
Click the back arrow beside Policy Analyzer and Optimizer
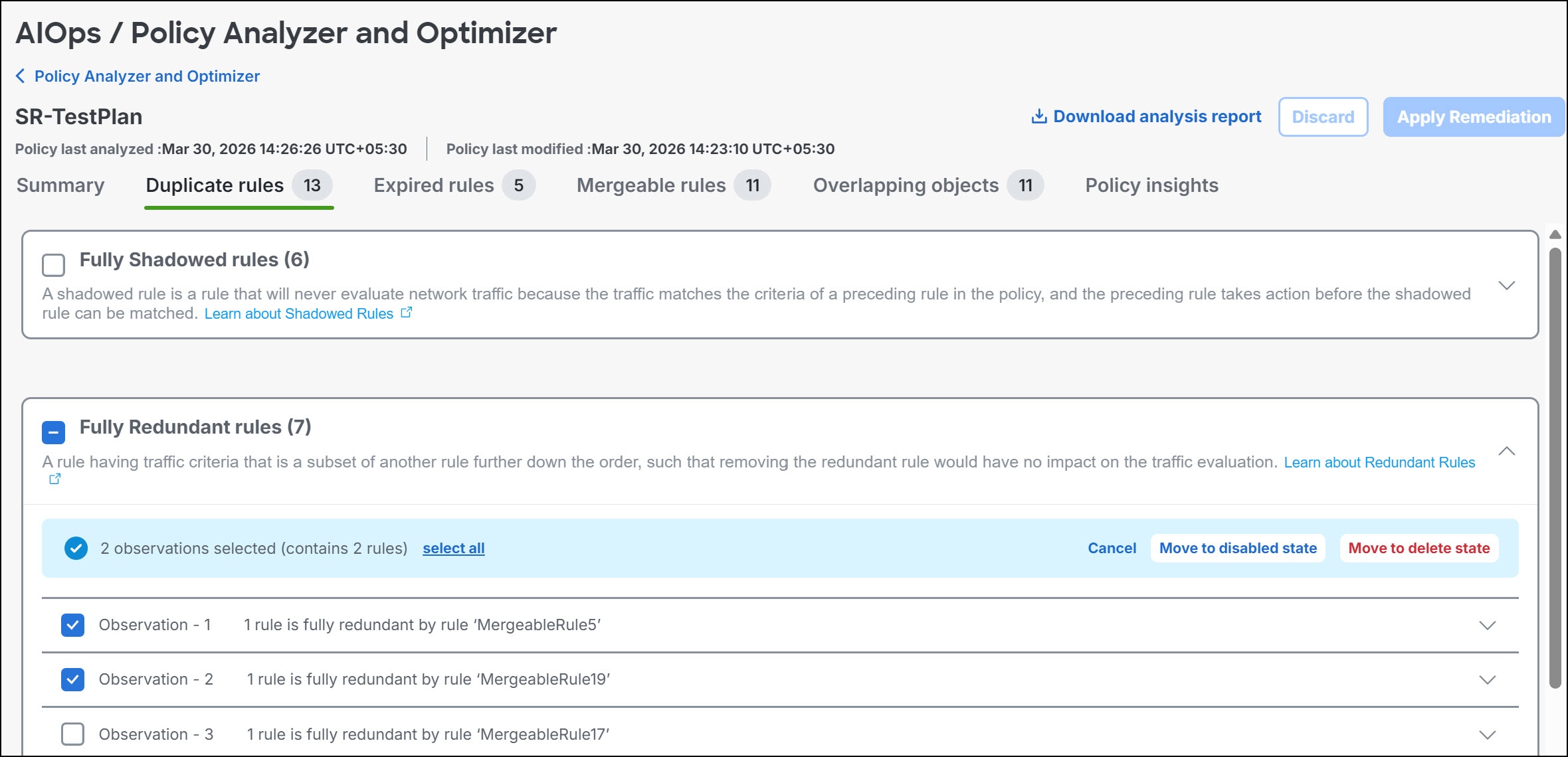click(21, 76)
